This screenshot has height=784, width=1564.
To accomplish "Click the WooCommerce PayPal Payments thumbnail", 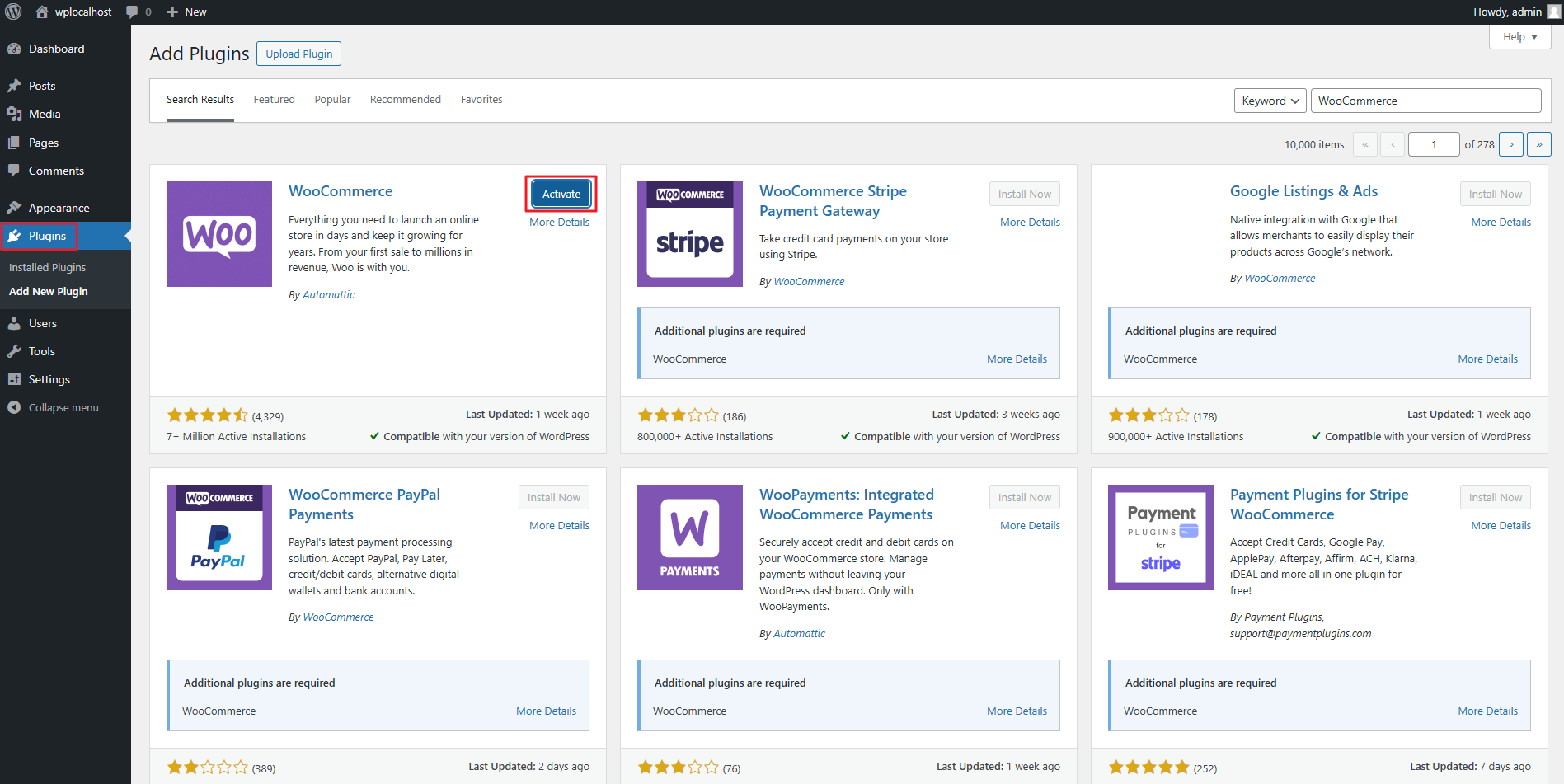I will click(219, 538).
